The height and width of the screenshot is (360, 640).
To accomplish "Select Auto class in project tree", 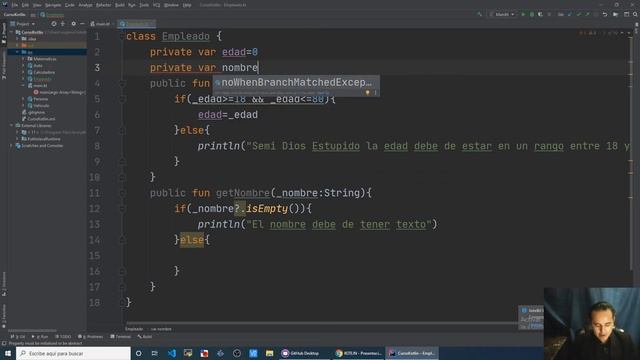I will (x=38, y=65).
